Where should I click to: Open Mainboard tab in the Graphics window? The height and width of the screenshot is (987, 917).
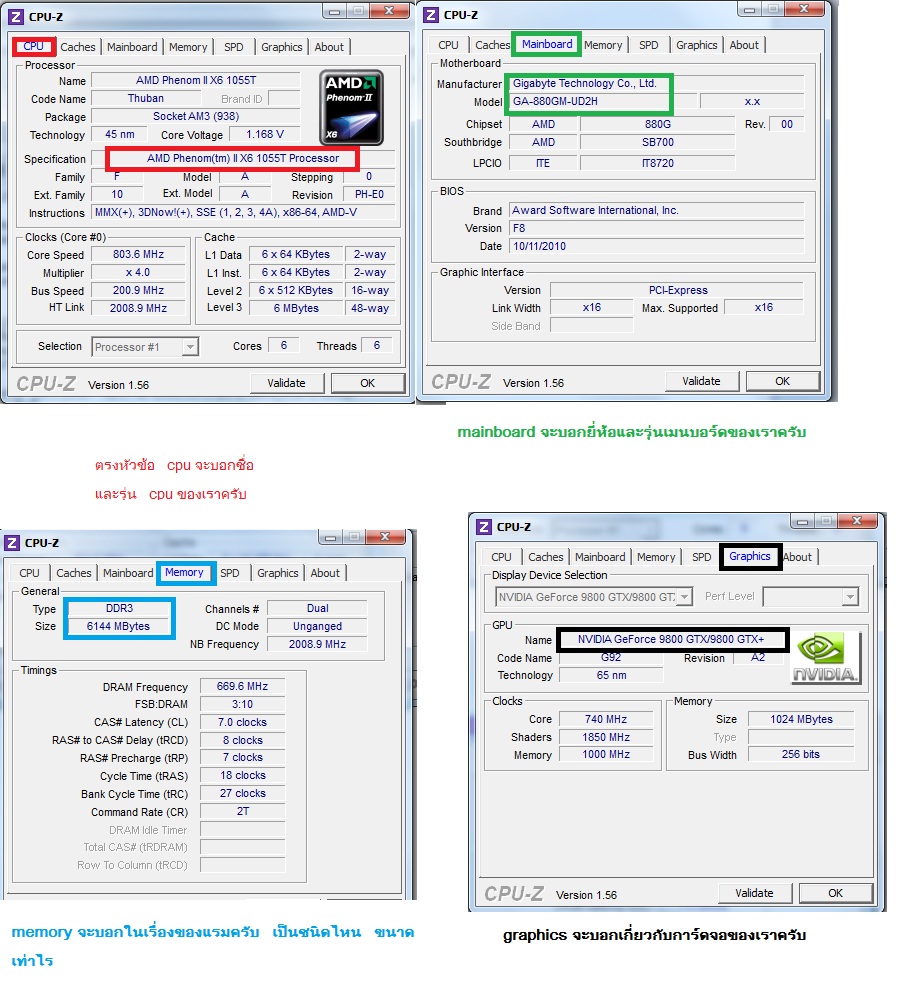coord(600,557)
